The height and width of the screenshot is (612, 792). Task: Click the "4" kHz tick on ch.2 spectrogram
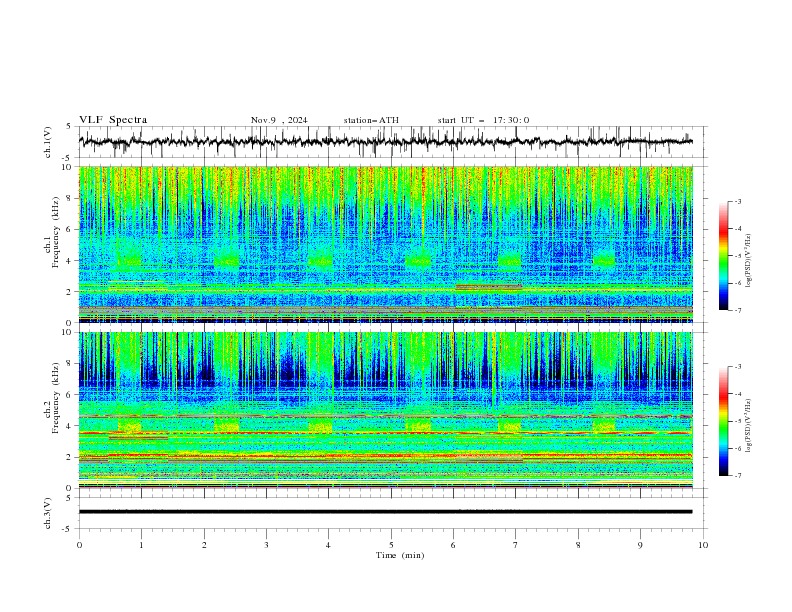tap(70, 426)
